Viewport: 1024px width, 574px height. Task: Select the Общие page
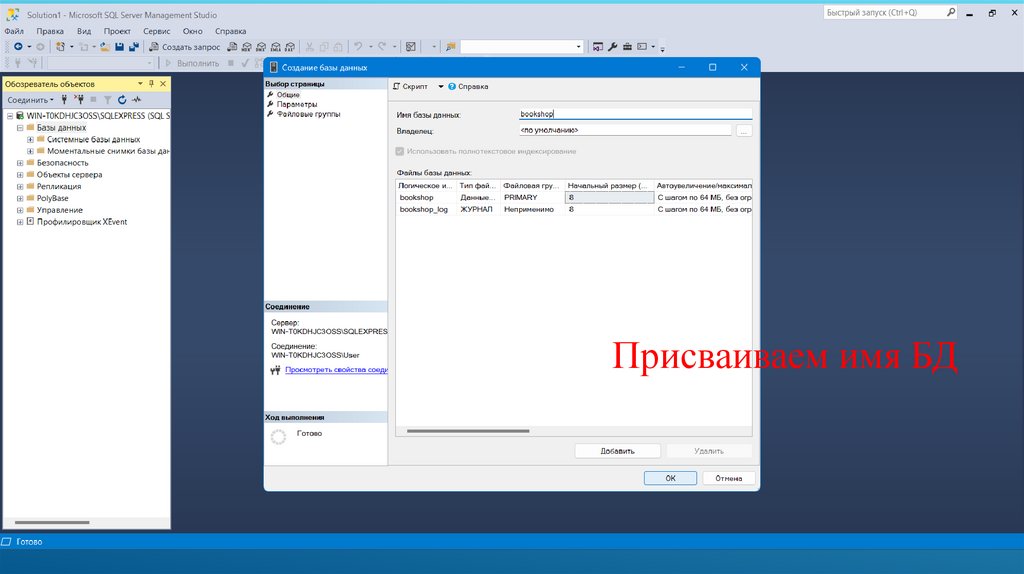coord(287,95)
